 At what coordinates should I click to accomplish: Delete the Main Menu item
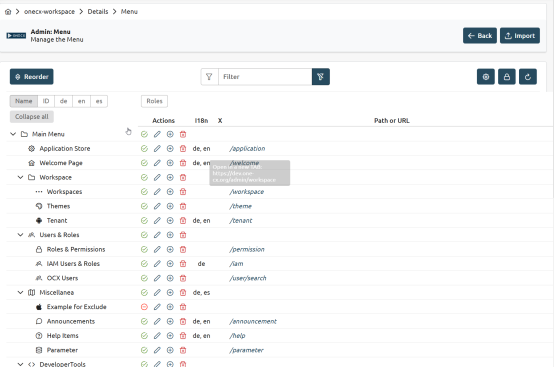pyautogui.click(x=183, y=134)
